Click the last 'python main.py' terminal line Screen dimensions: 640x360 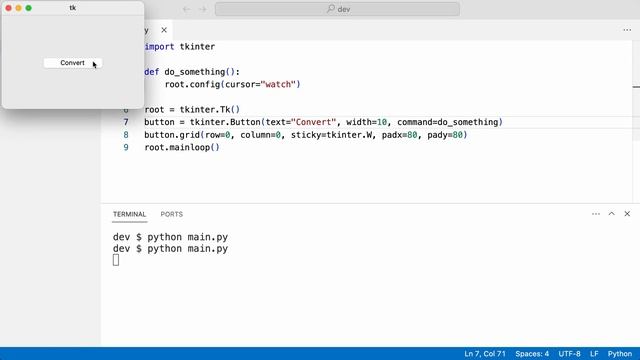point(170,249)
